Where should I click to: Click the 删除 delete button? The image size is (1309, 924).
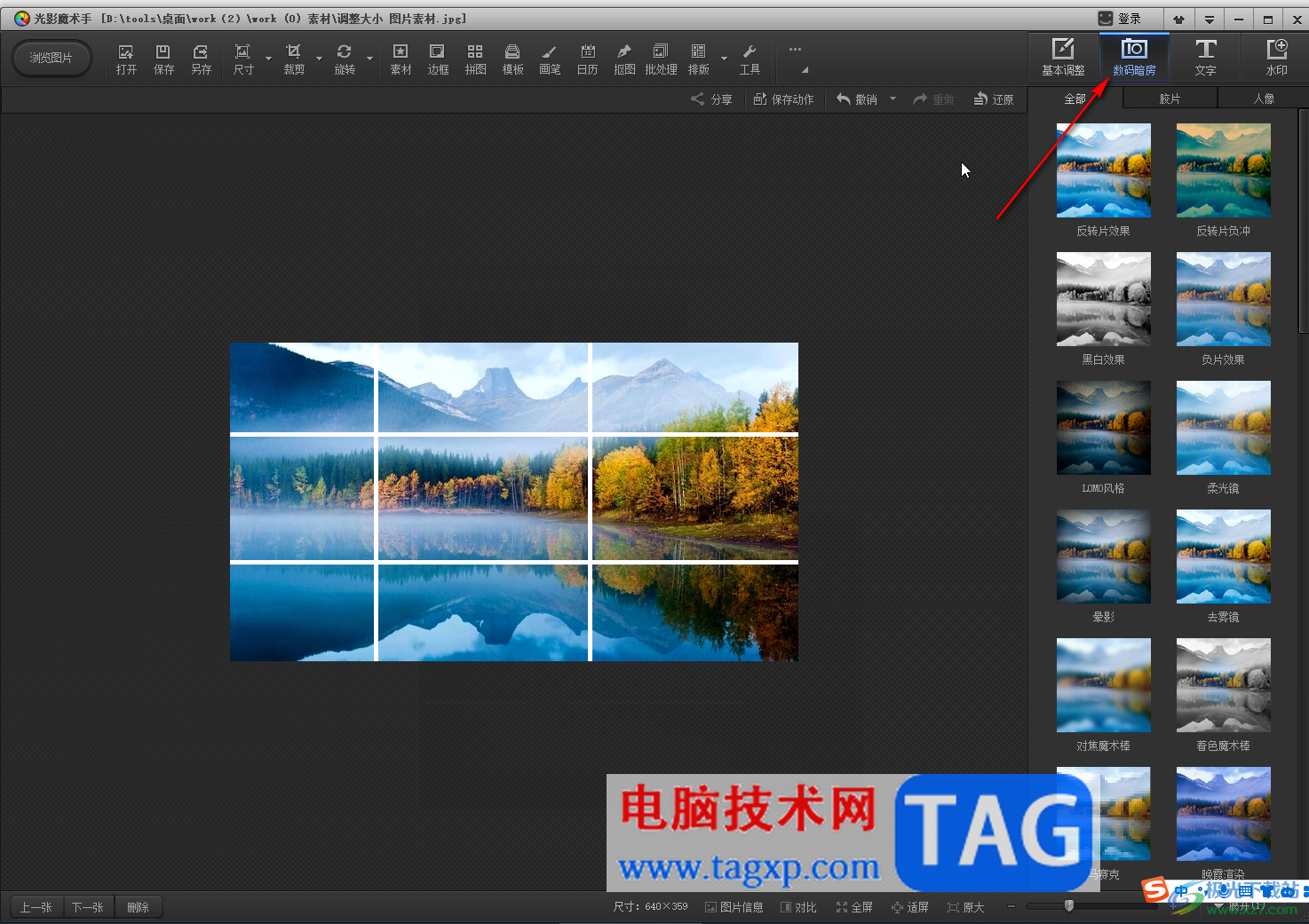coord(138,907)
